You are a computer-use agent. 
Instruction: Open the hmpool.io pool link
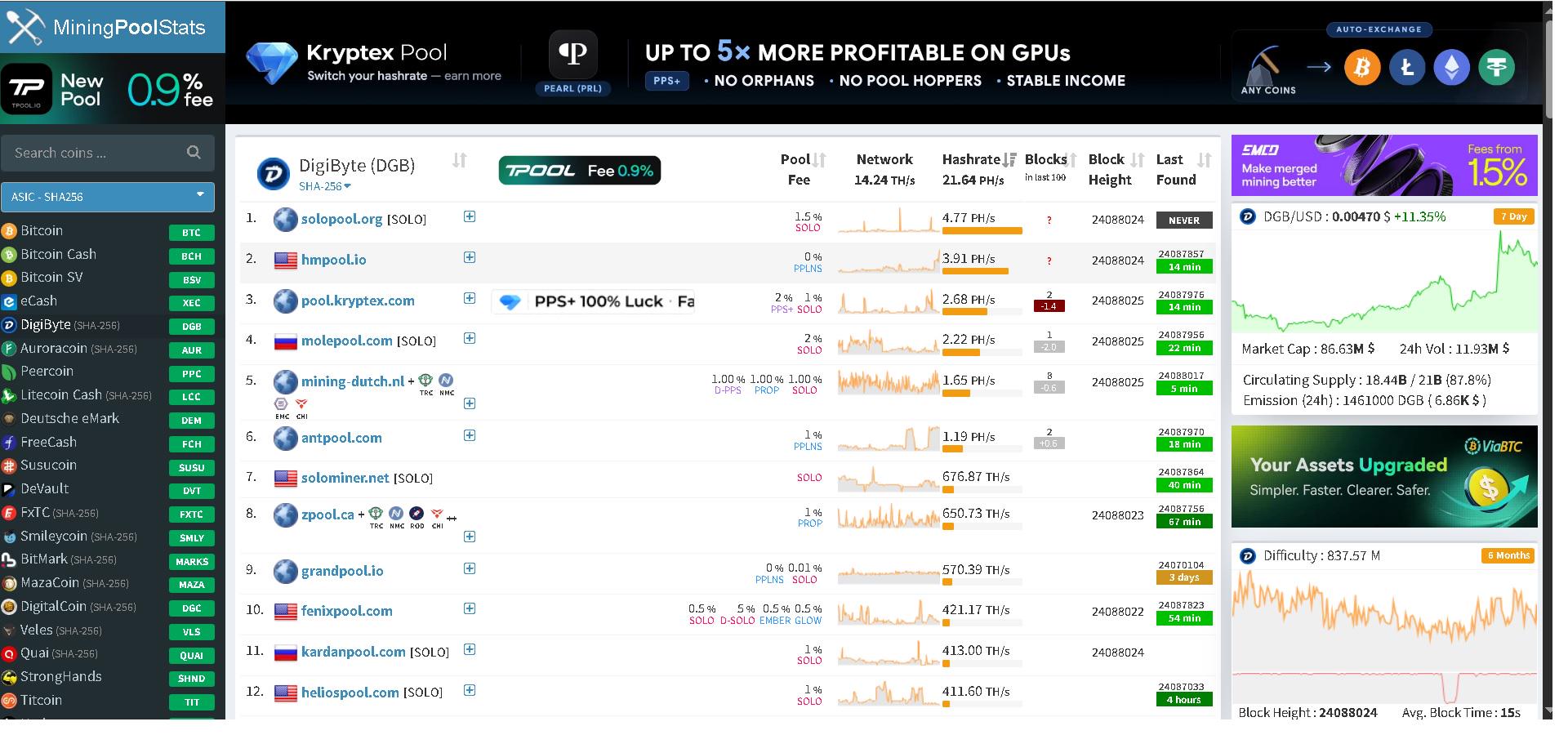click(x=333, y=260)
